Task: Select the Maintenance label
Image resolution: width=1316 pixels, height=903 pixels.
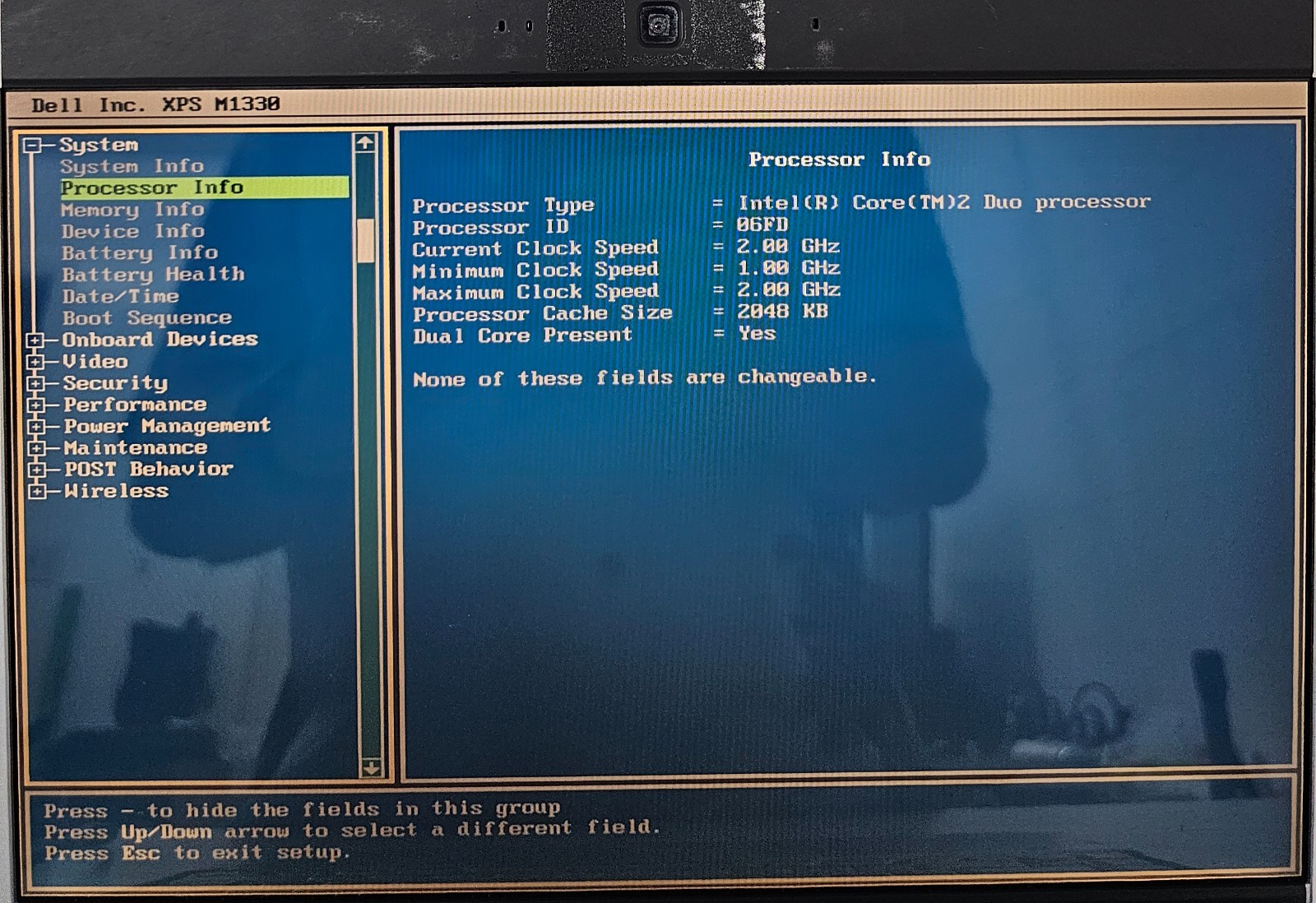Action: click(x=136, y=447)
